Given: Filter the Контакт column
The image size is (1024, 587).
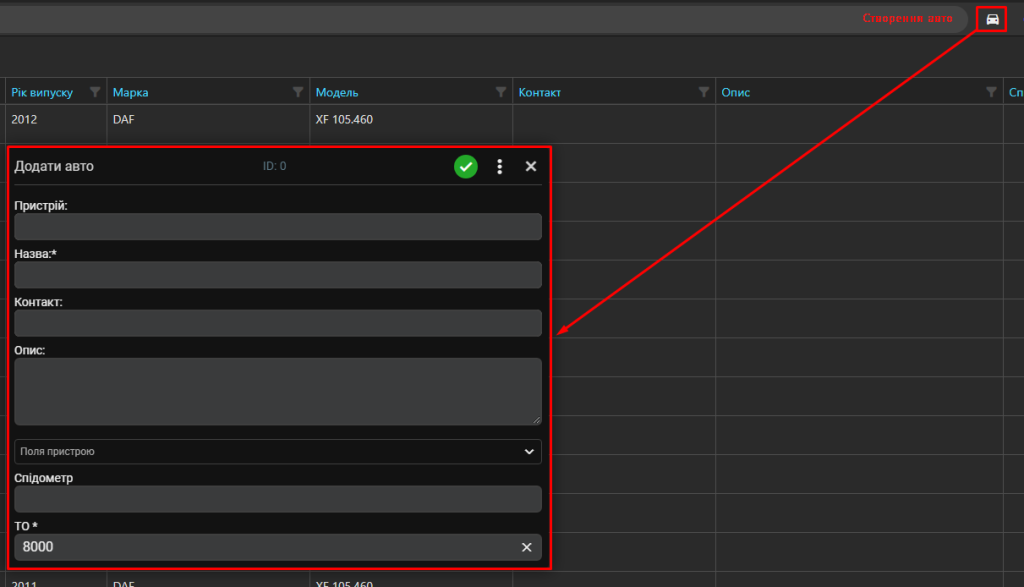Looking at the screenshot, I should [x=703, y=92].
